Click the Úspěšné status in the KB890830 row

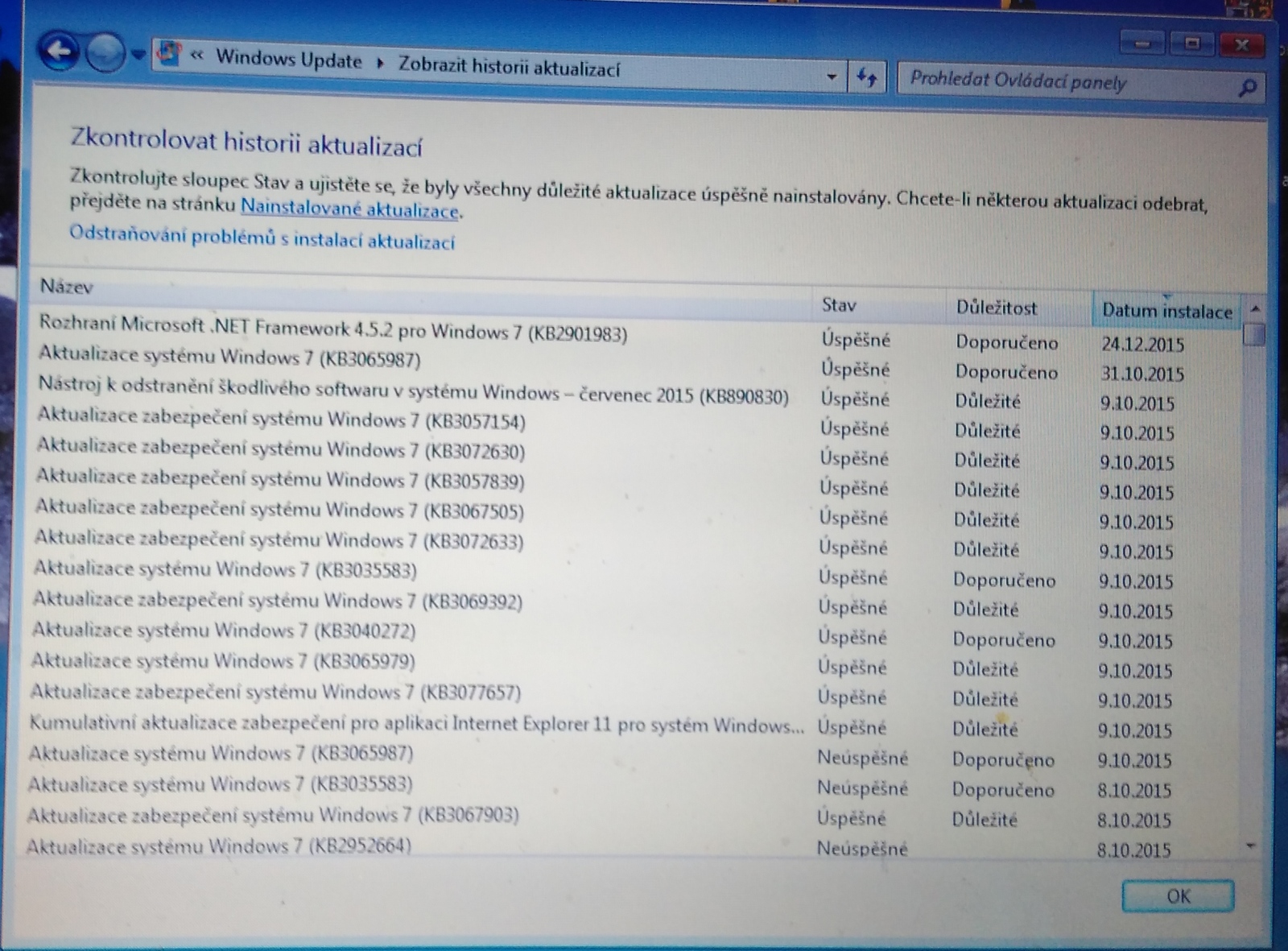point(855,399)
